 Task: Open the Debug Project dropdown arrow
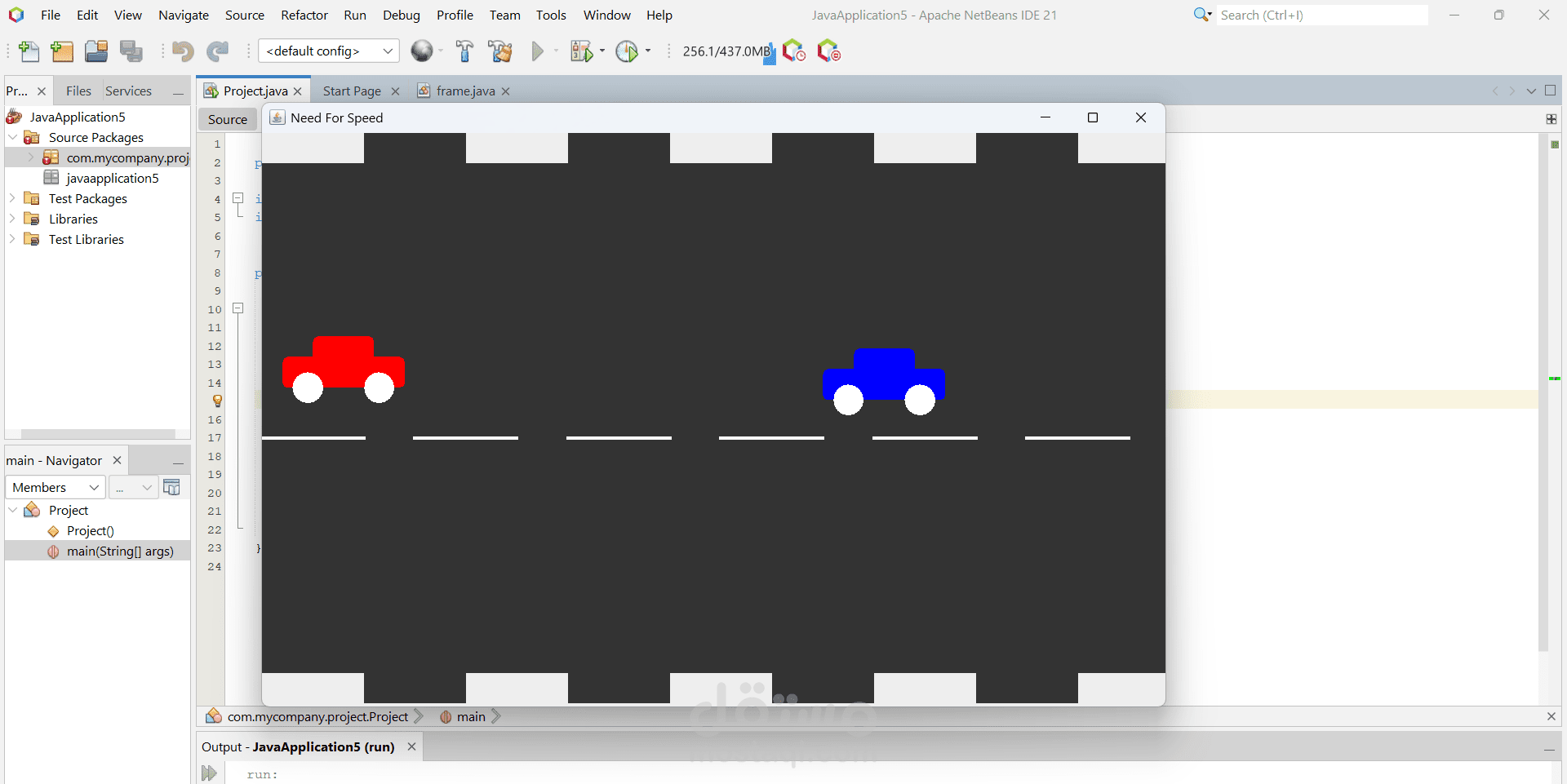coord(602,51)
